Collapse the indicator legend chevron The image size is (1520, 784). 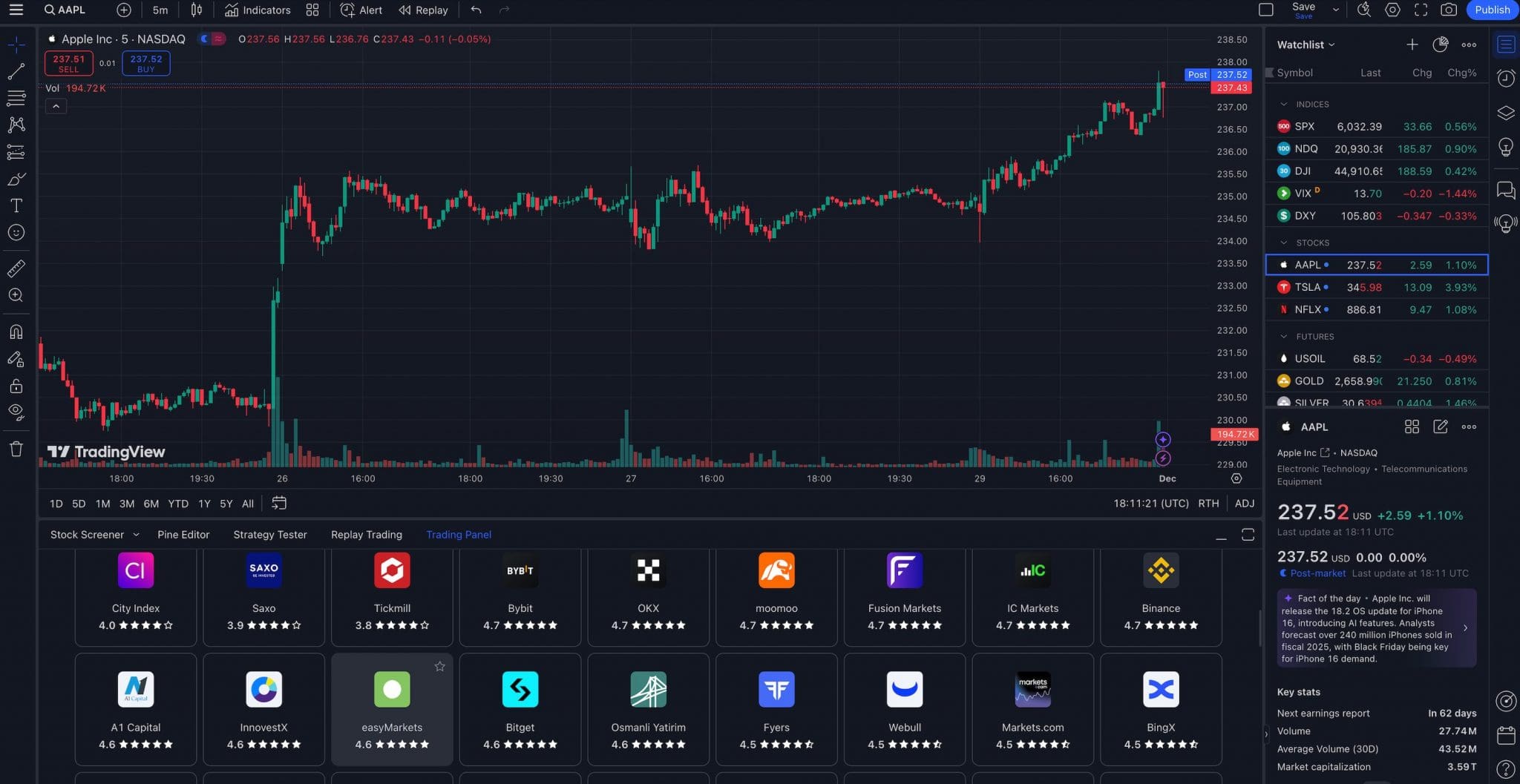point(56,106)
